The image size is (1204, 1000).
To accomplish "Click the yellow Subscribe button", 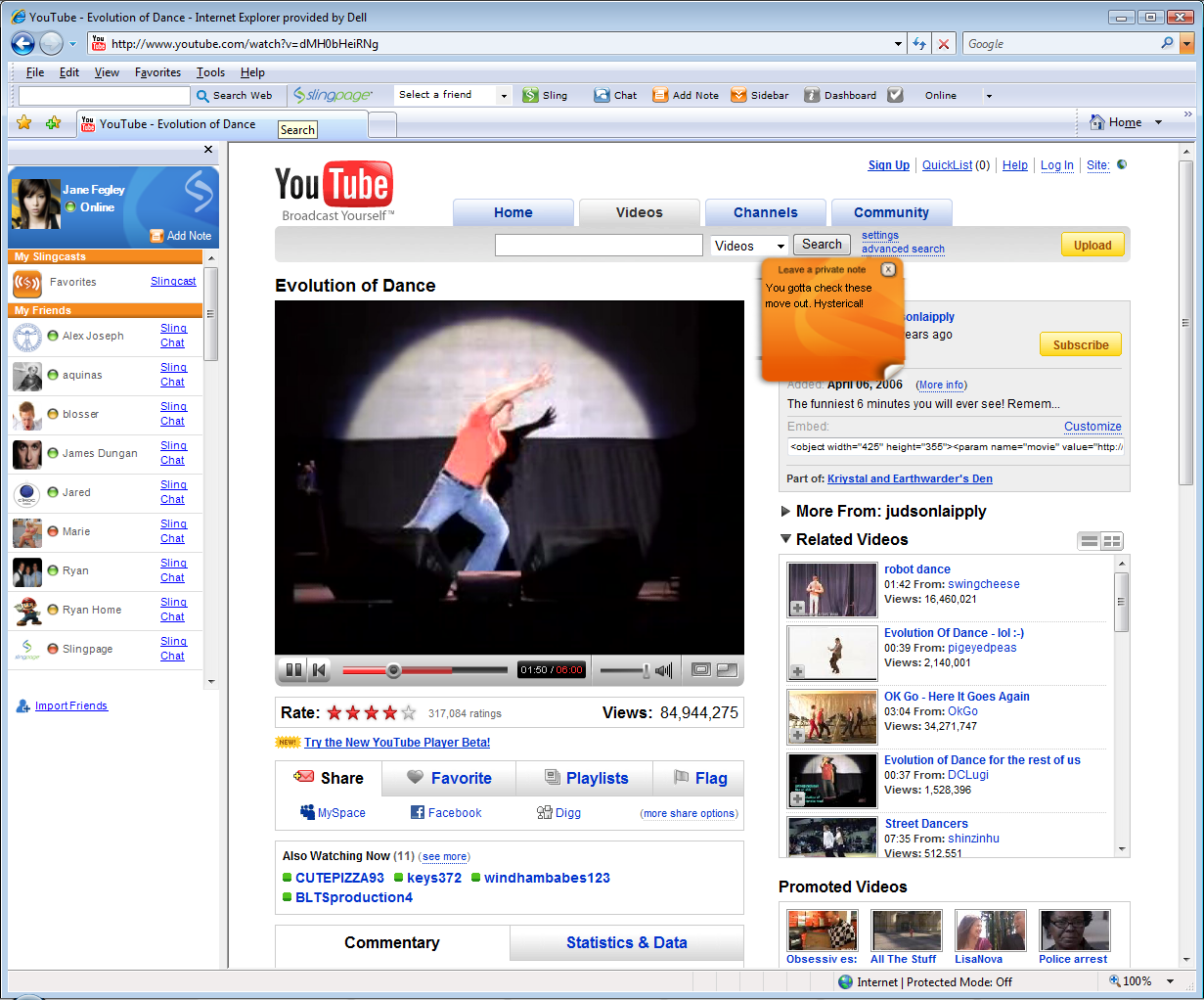I will (1080, 344).
